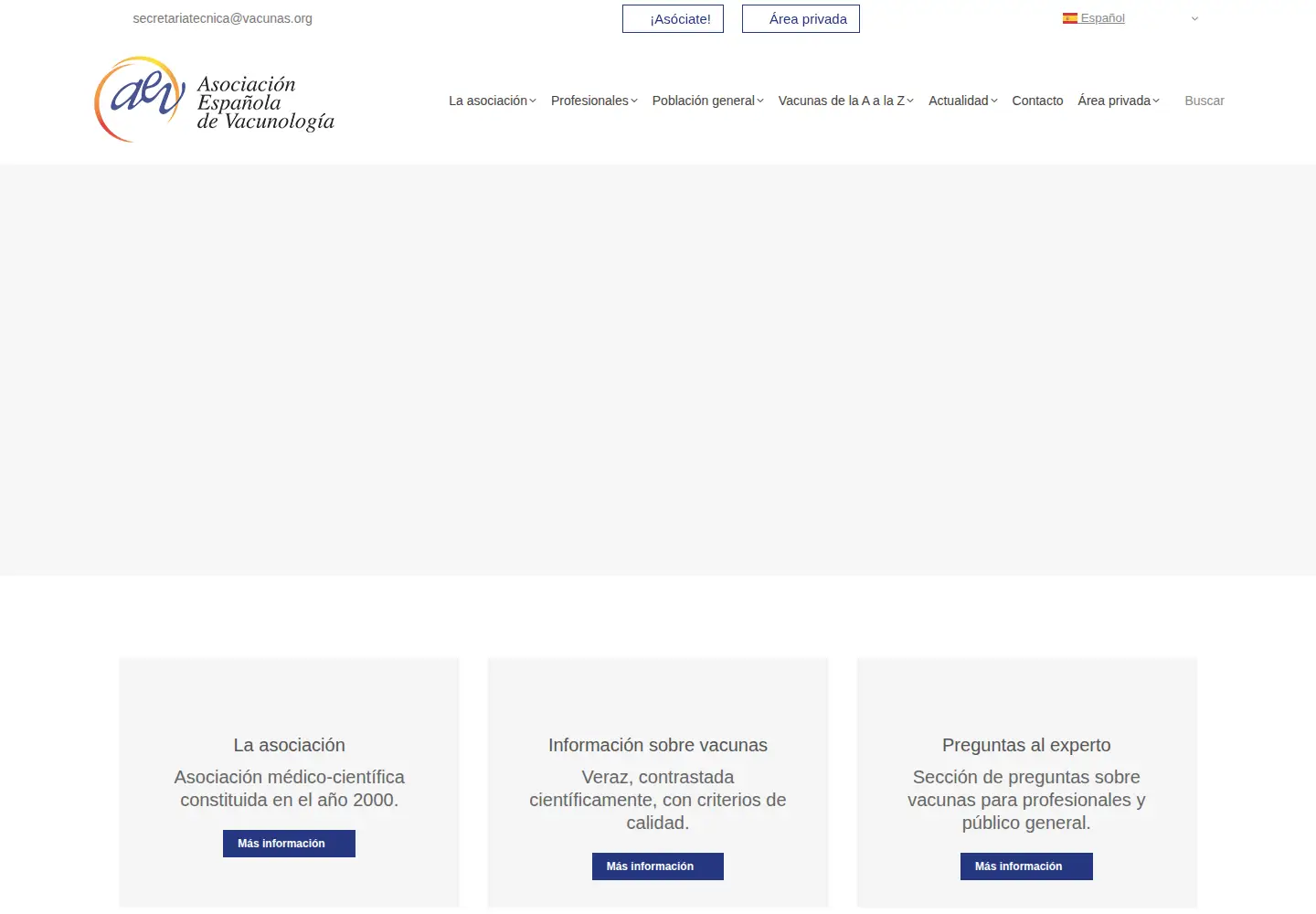Image resolution: width=1316 pixels, height=914 pixels.
Task: Click text 'Veraz, contrastada científicamente, con criterios de calidad.'
Action: [x=658, y=800]
